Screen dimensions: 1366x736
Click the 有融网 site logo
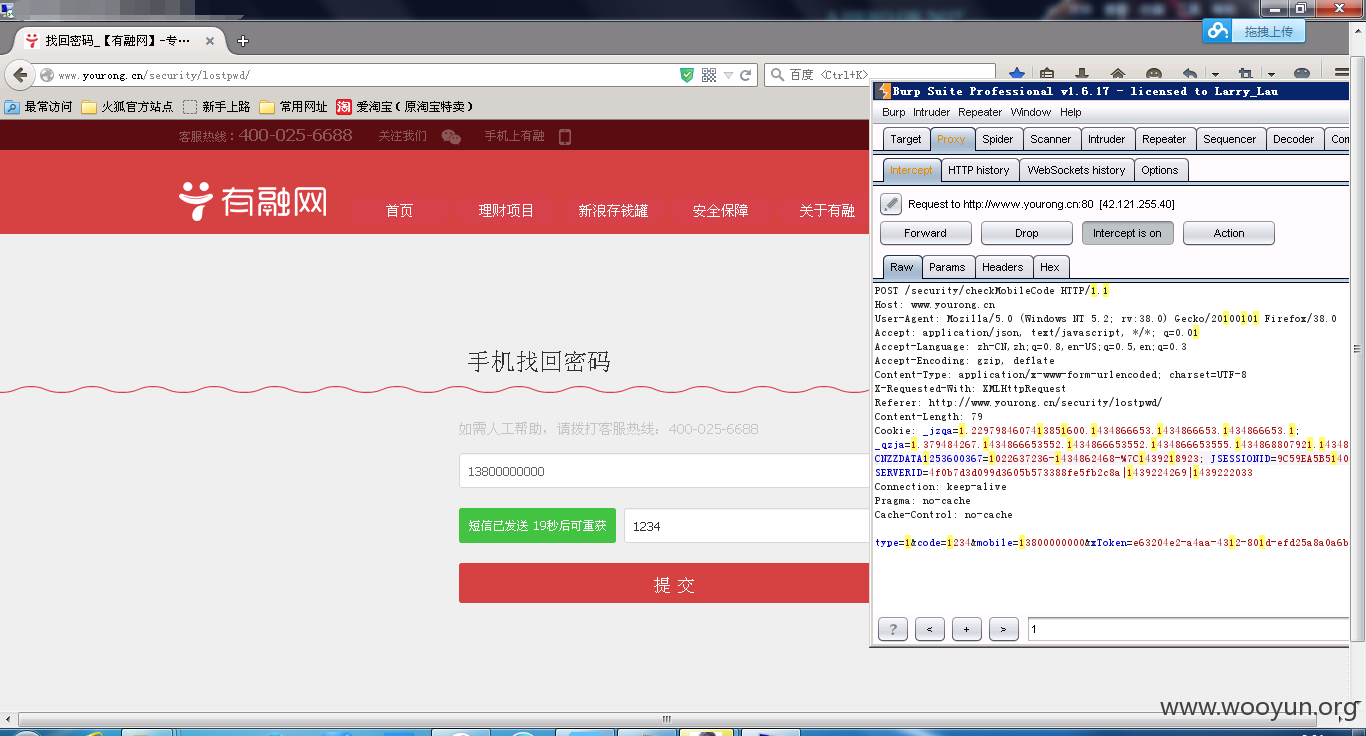[x=252, y=200]
